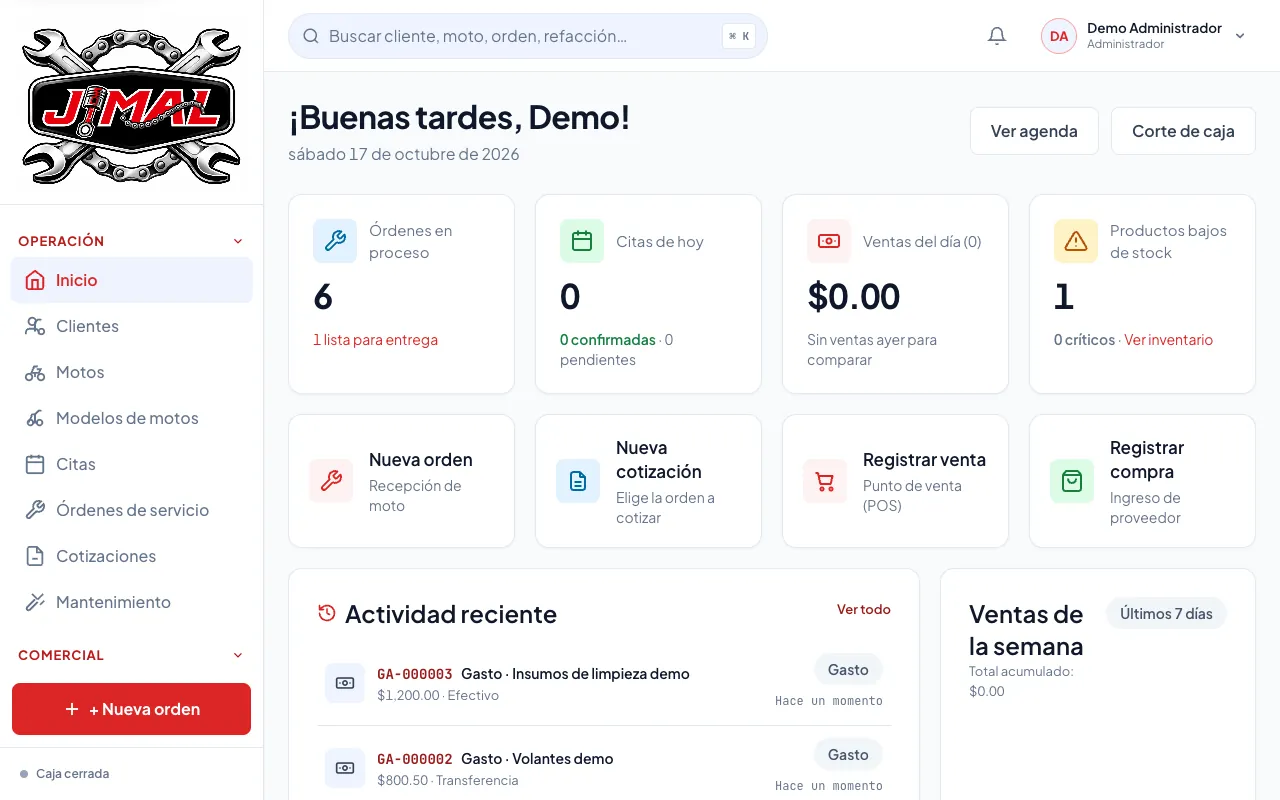
Task: Click the history icon beside Actividad reciente
Action: tap(326, 613)
